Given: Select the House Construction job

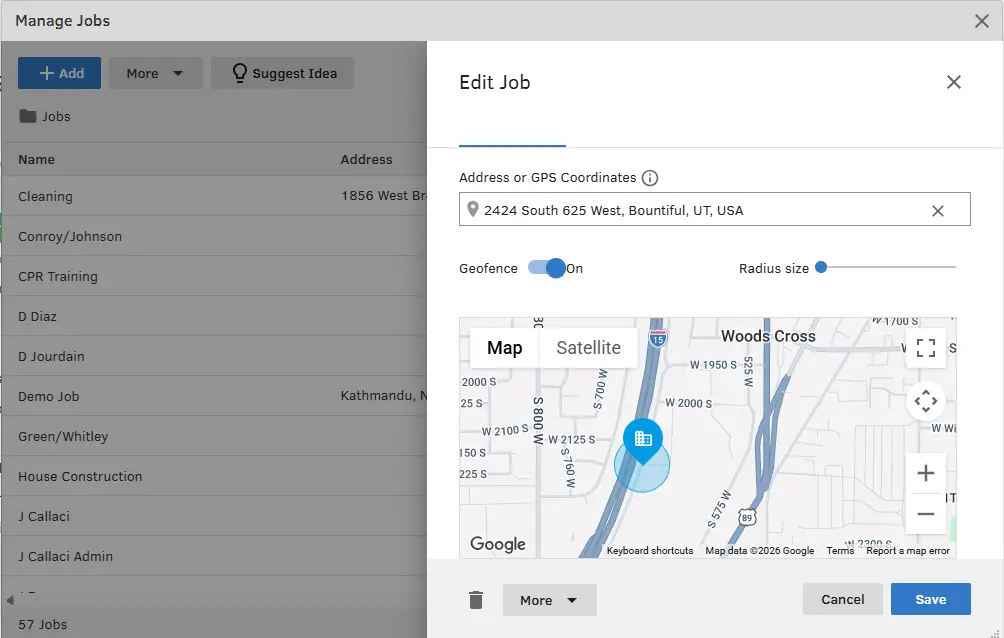Looking at the screenshot, I should [x=214, y=476].
